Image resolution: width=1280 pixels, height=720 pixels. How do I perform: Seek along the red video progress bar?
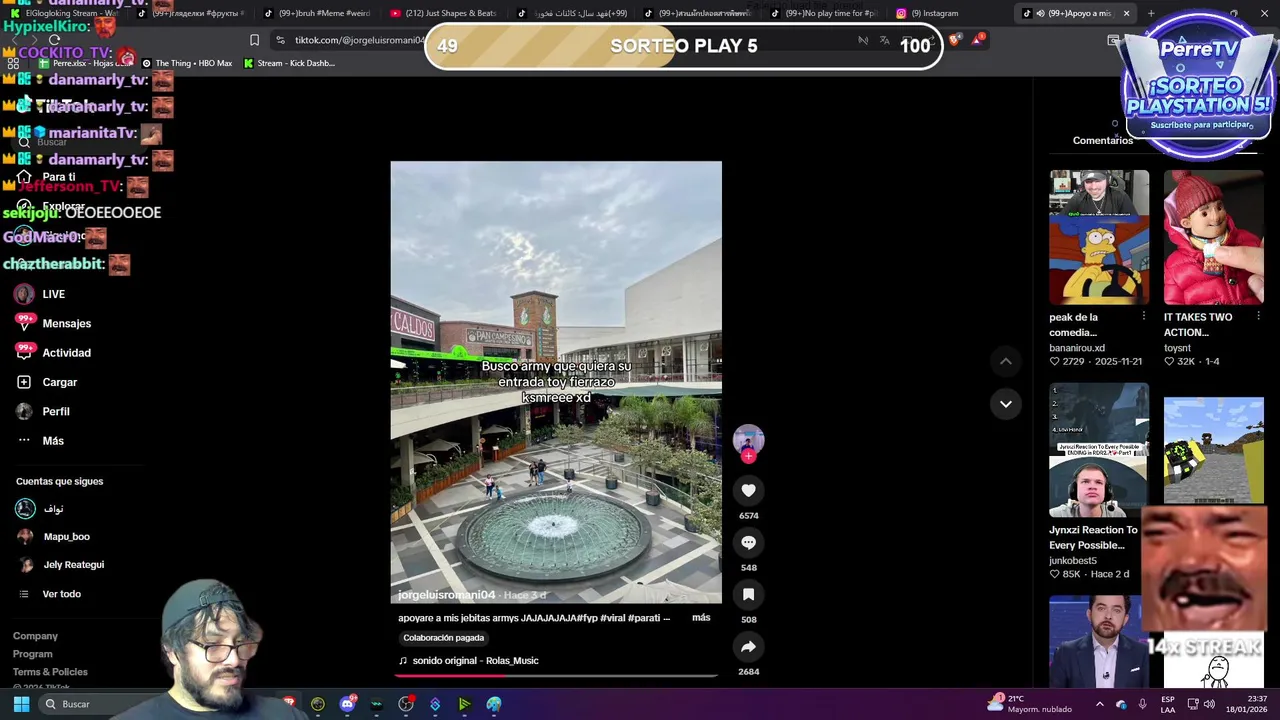pyautogui.click(x=556, y=676)
